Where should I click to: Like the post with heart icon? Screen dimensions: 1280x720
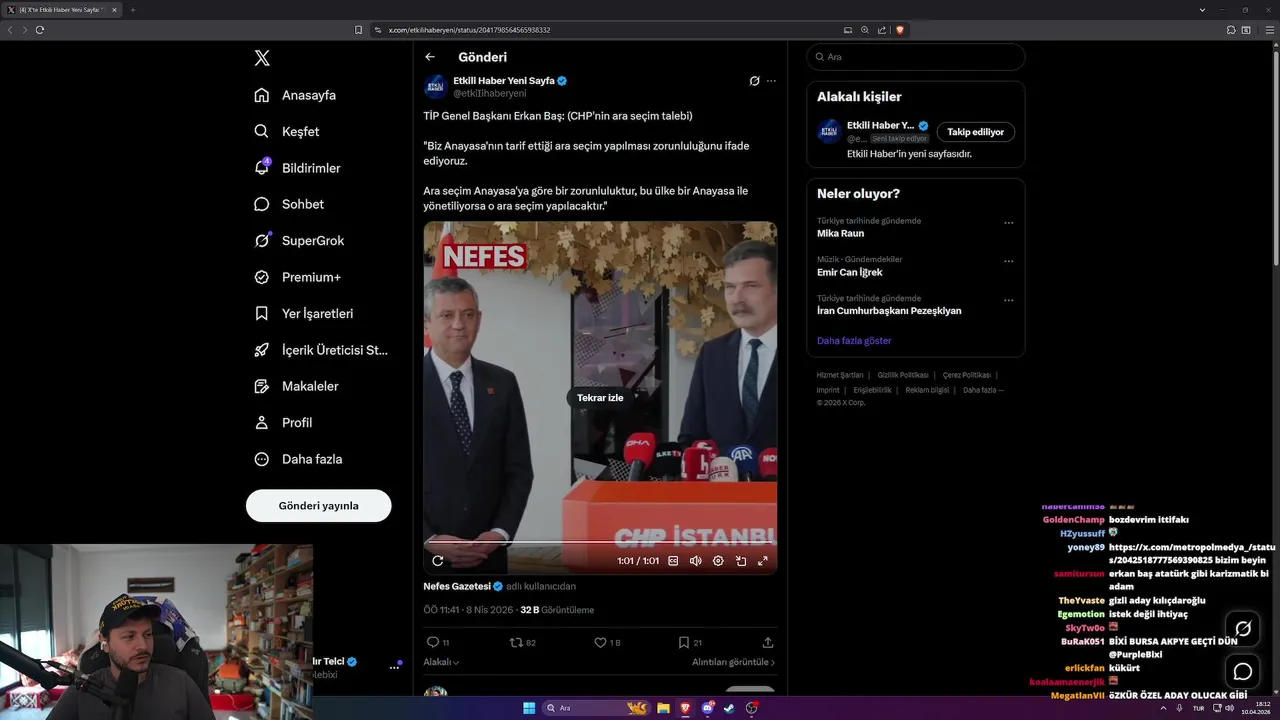pos(600,642)
